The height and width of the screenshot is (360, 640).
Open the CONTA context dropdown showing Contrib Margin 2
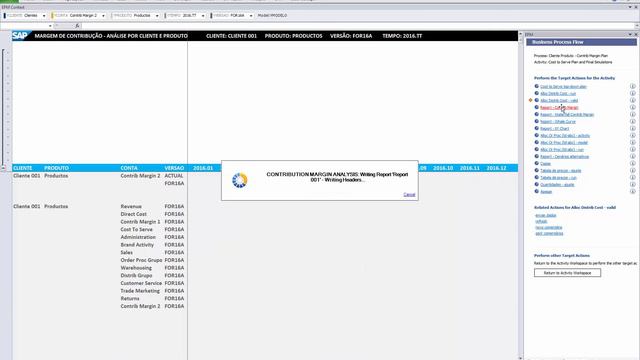pyautogui.click(x=103, y=16)
